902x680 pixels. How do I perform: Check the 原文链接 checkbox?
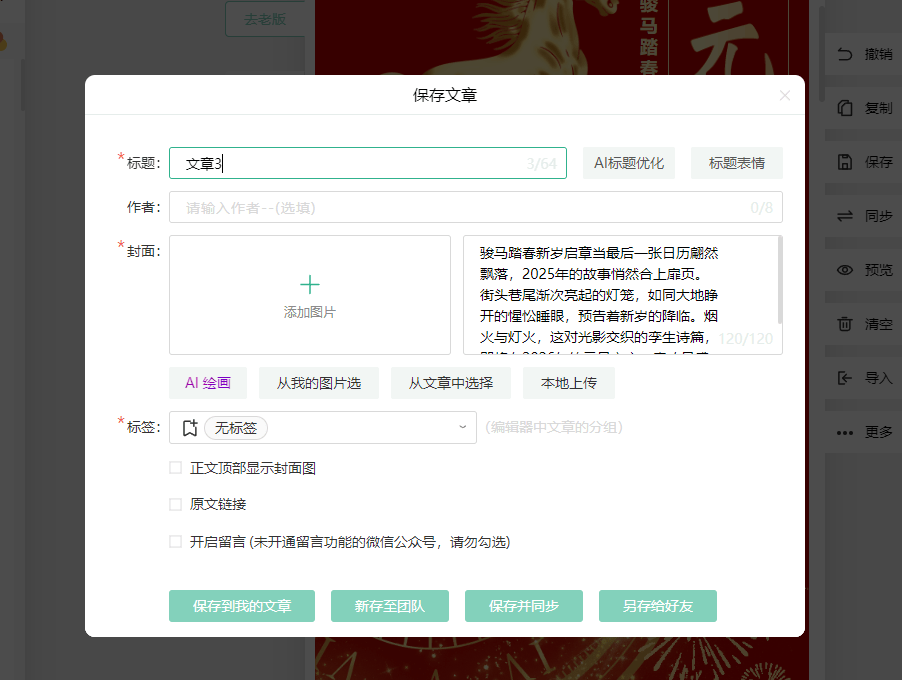click(176, 505)
